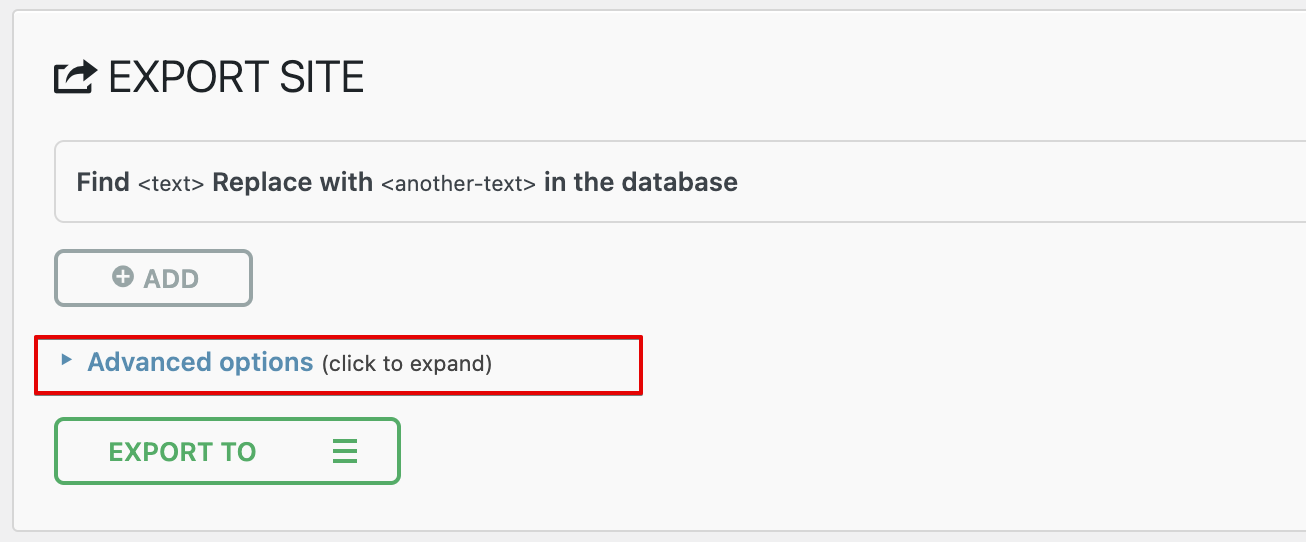Click the hamburger icon in Export To
The image size is (1306, 542).
coord(345,451)
